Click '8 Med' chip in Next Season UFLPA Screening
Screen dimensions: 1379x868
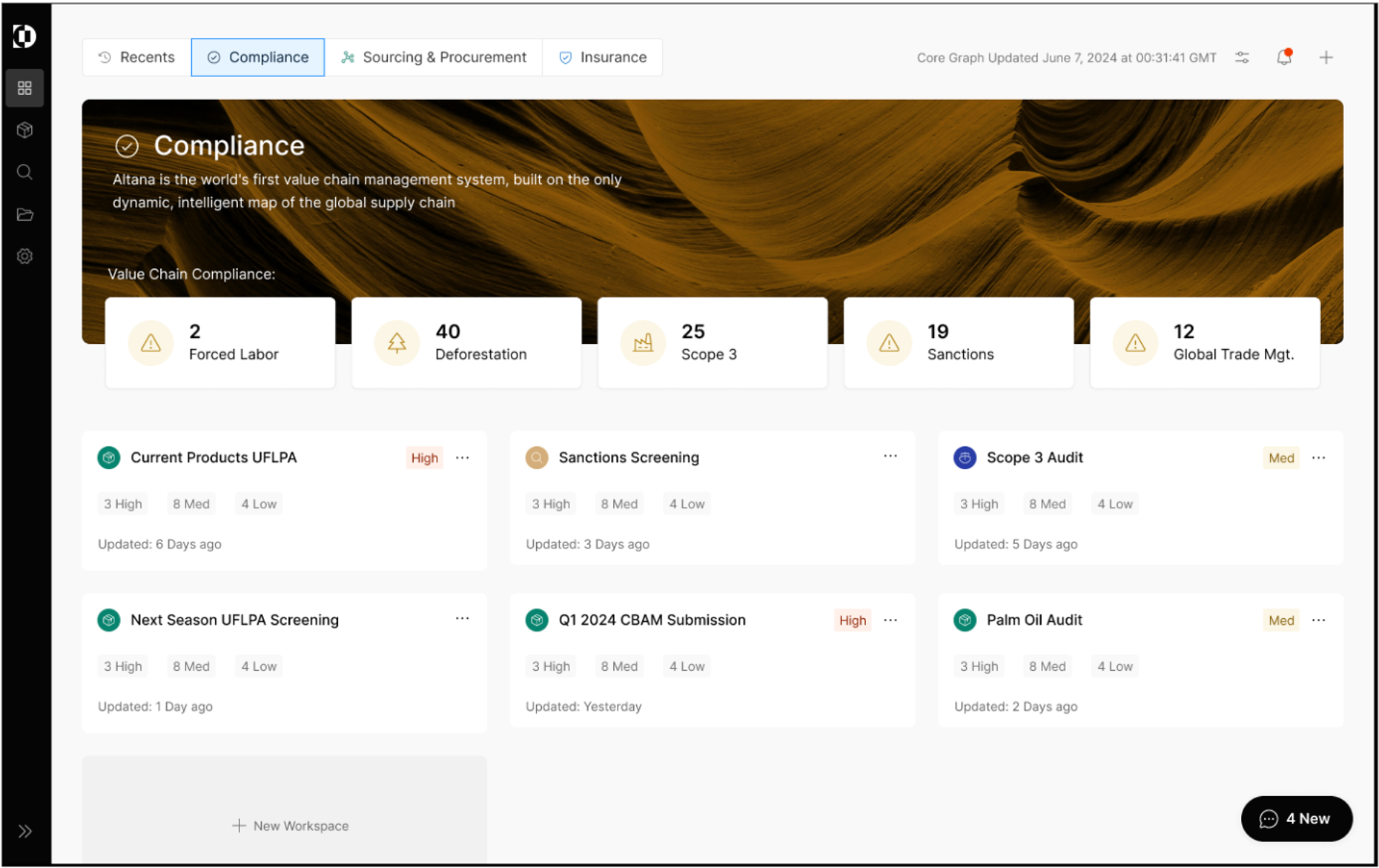point(191,666)
